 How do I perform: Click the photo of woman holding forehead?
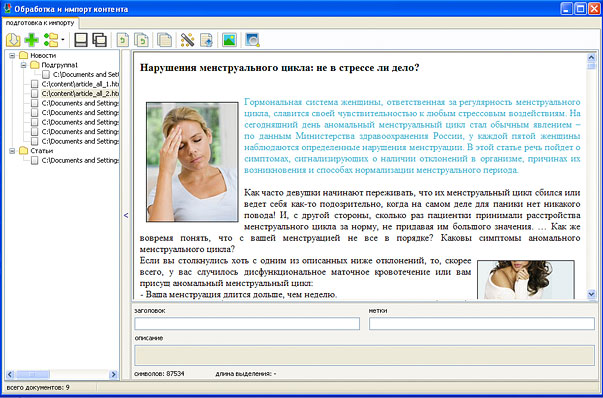(x=192, y=162)
